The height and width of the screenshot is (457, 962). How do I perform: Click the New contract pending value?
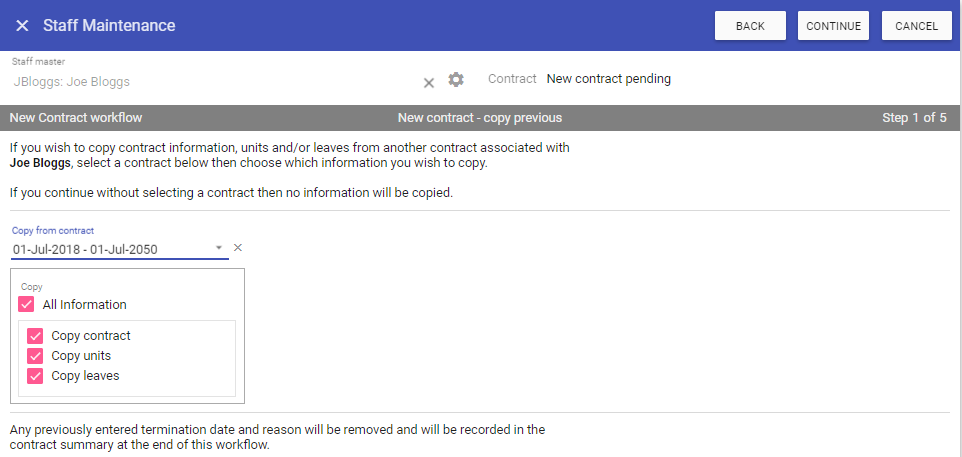[x=608, y=79]
